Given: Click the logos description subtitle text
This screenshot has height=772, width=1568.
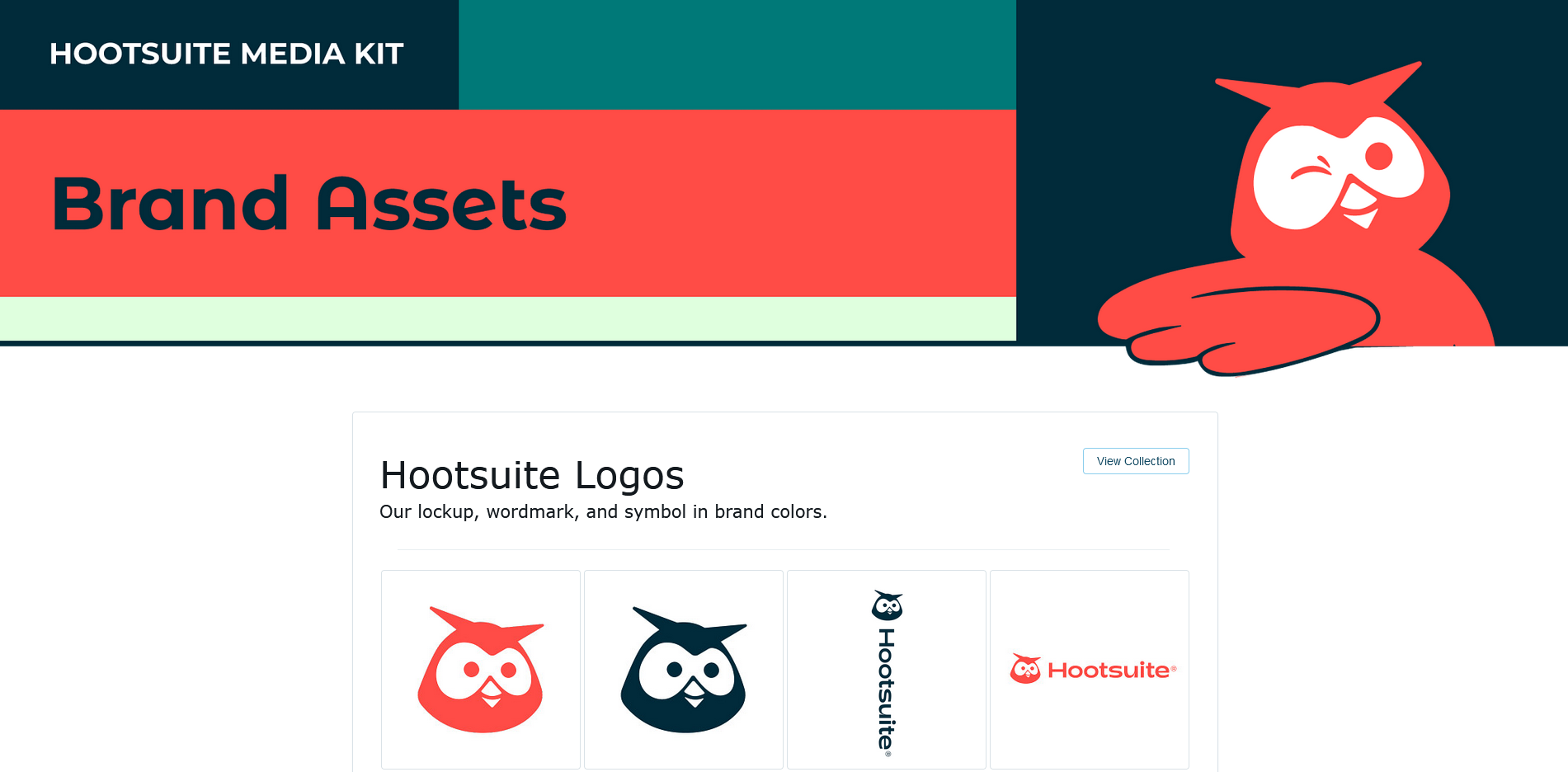Looking at the screenshot, I should point(603,512).
